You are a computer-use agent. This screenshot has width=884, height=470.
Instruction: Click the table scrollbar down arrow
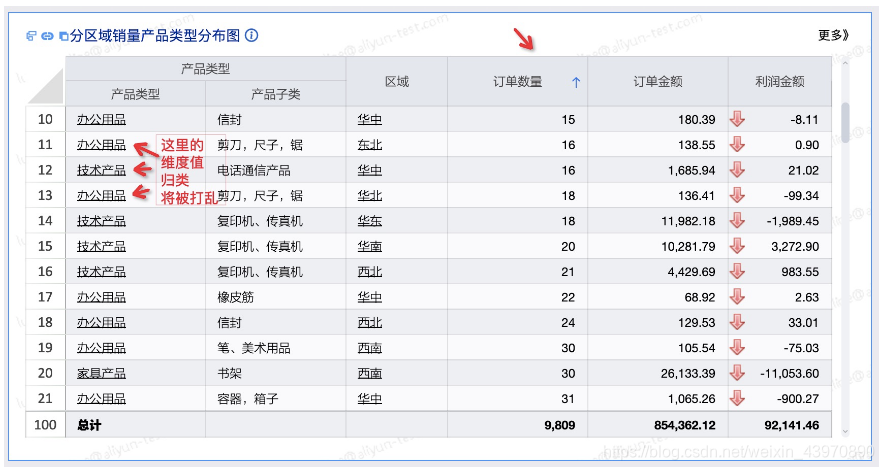845,432
